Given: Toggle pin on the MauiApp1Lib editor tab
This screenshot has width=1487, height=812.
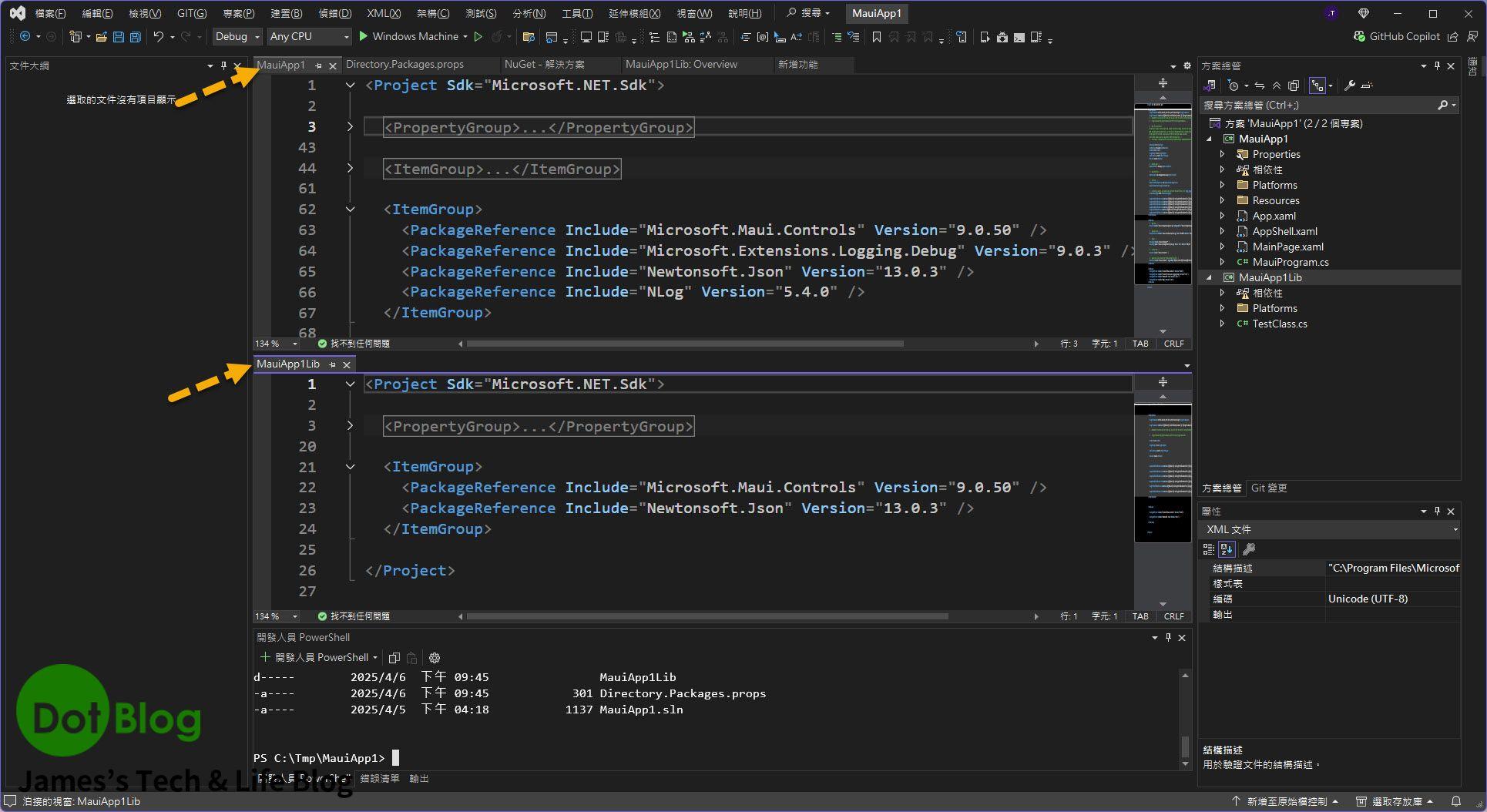Looking at the screenshot, I should [333, 364].
